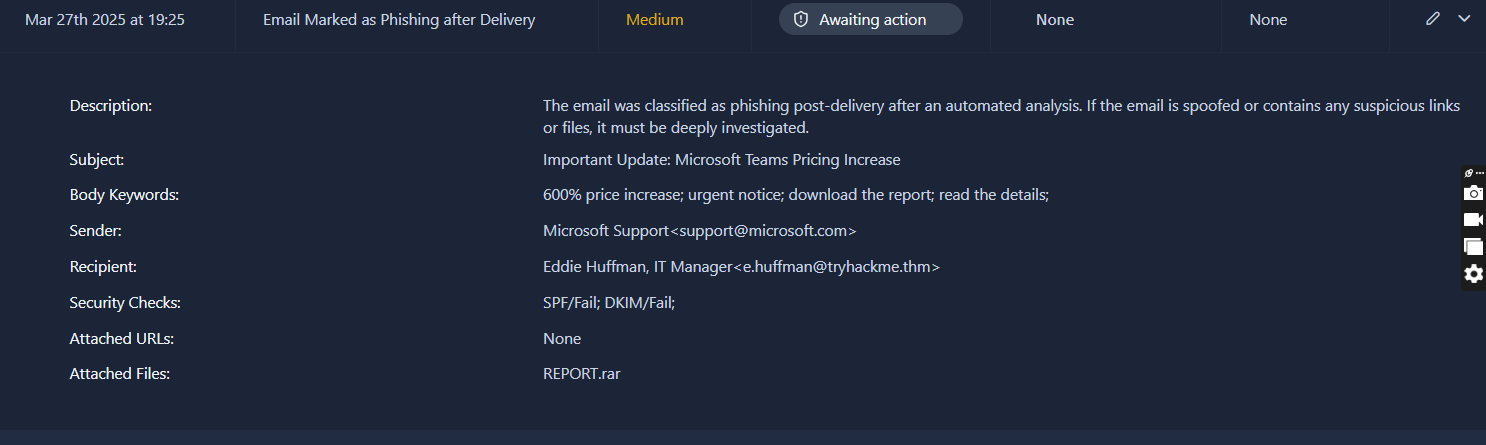Click the sender address support@microsoft.com
The height and width of the screenshot is (445, 1486).
[x=762, y=231]
